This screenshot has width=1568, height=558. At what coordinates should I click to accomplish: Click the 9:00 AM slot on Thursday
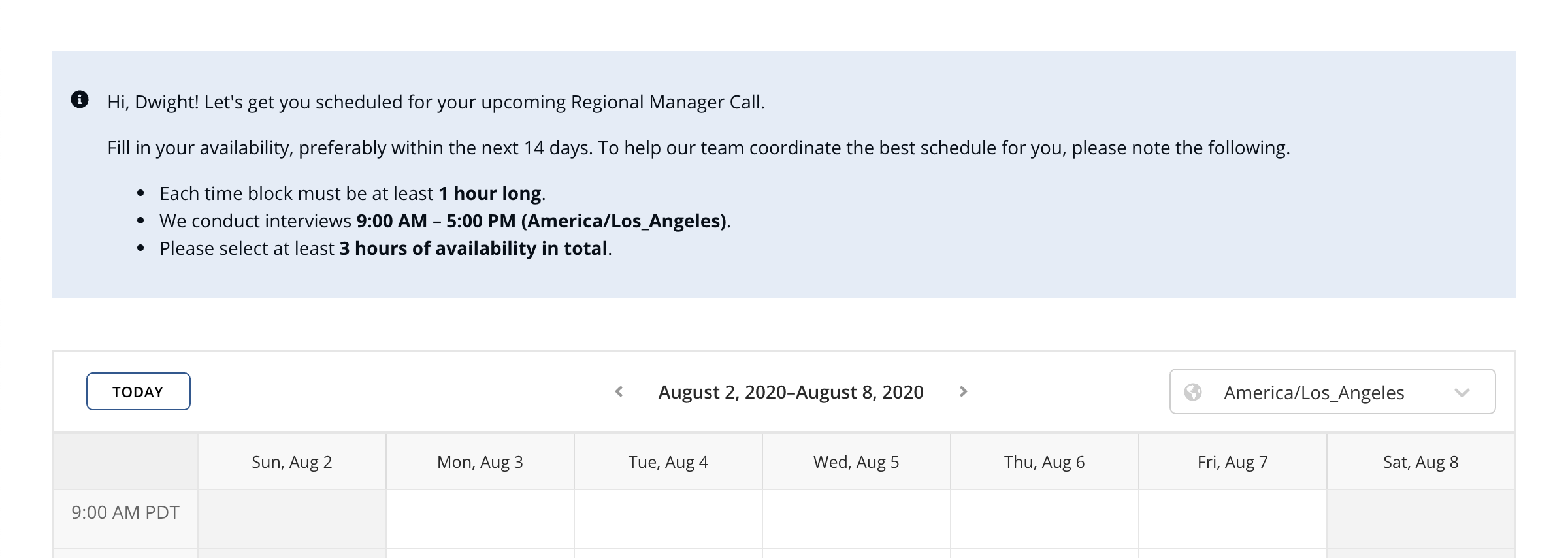pyautogui.click(x=1045, y=519)
